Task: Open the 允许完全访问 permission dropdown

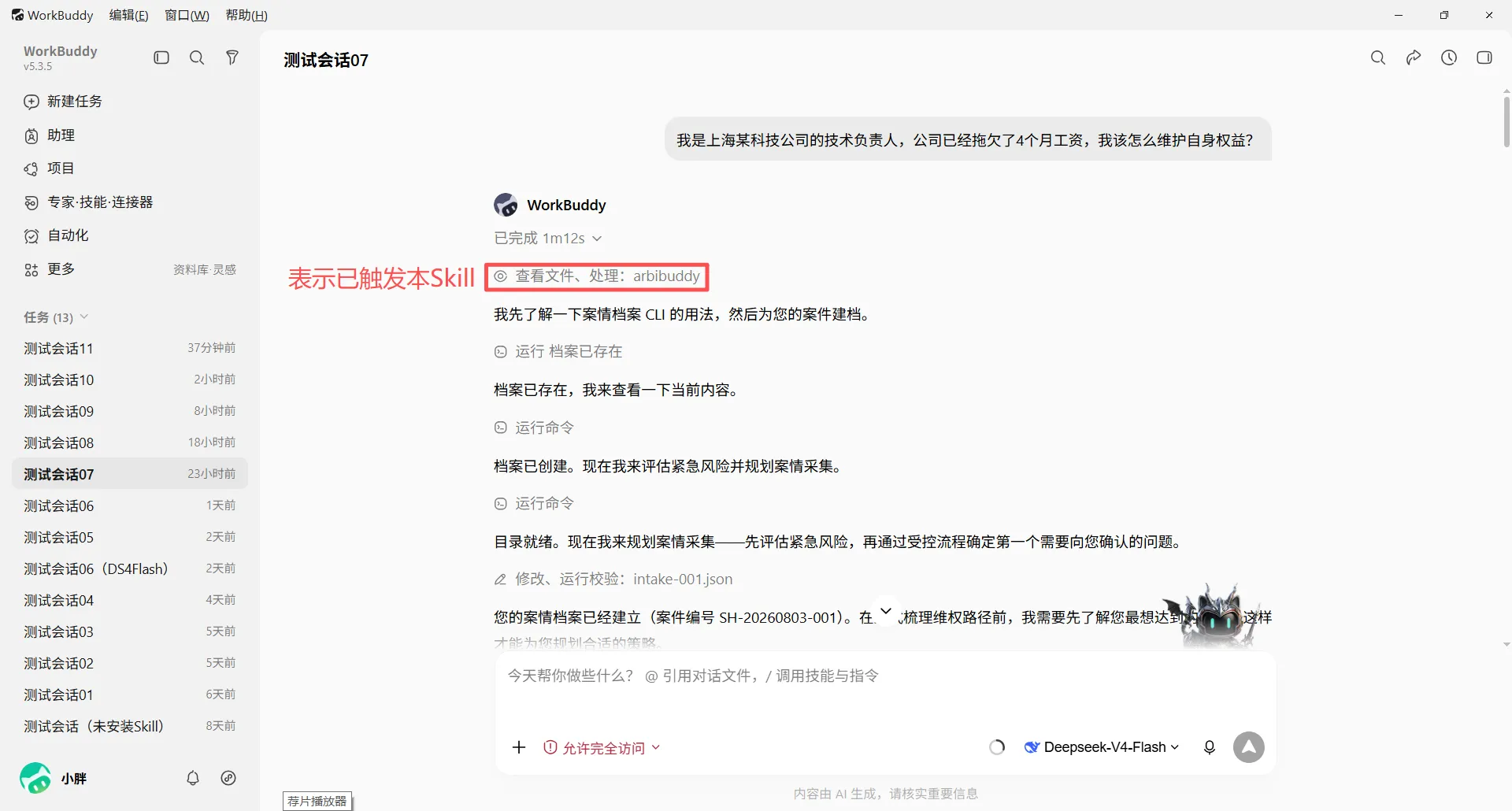Action: coord(602,748)
